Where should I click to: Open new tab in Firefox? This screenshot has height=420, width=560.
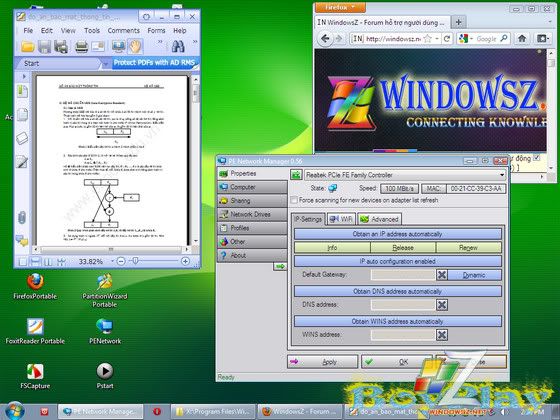coord(459,22)
